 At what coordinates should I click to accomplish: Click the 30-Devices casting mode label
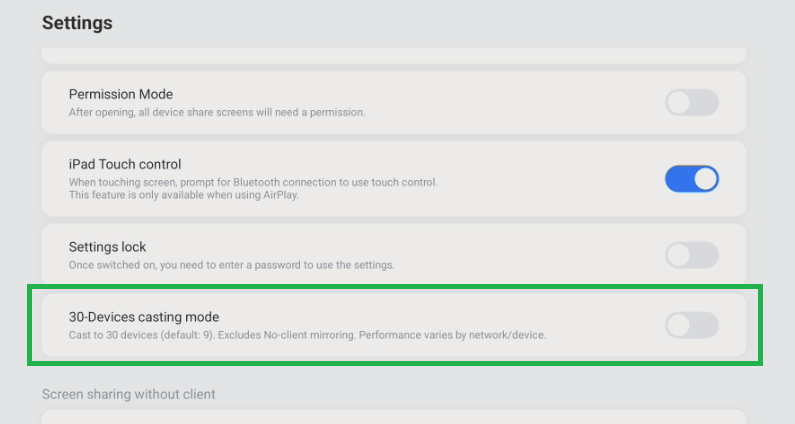144,316
